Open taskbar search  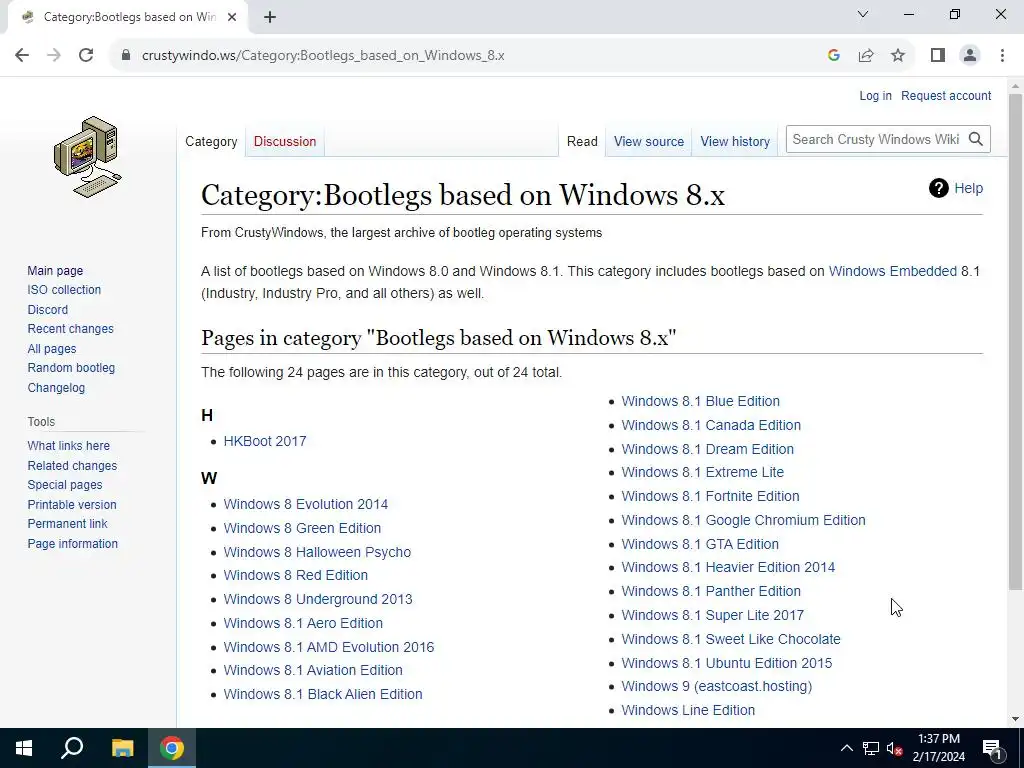coord(72,748)
